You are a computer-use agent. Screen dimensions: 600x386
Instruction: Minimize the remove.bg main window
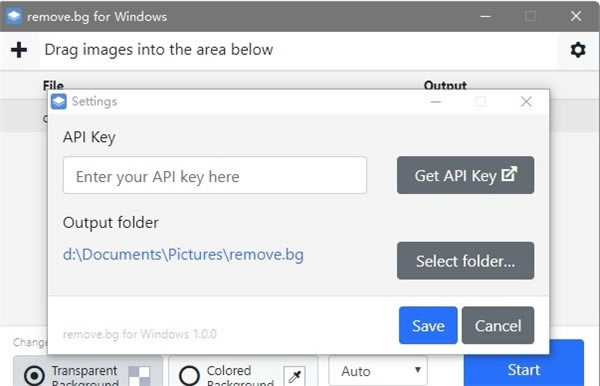(x=485, y=16)
